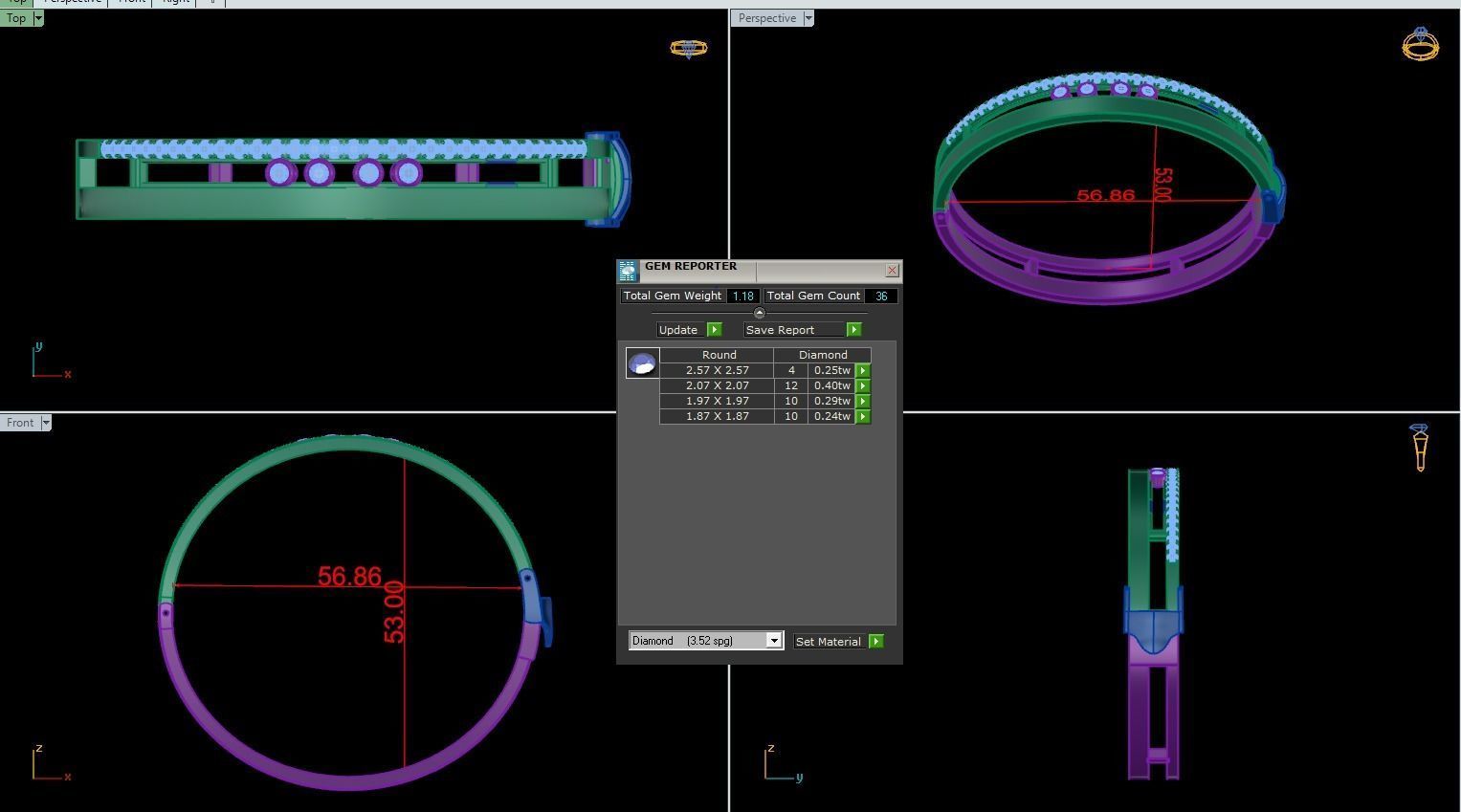Click the 56.86 dimension in Front viewport
1461x812 pixels.
click(x=349, y=577)
